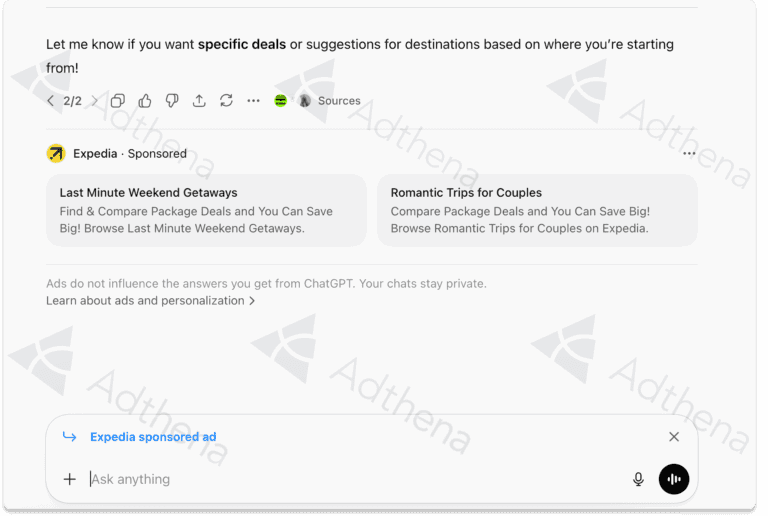Open the Romantic Trips for Couples ad
The width and height of the screenshot is (768, 516).
537,210
